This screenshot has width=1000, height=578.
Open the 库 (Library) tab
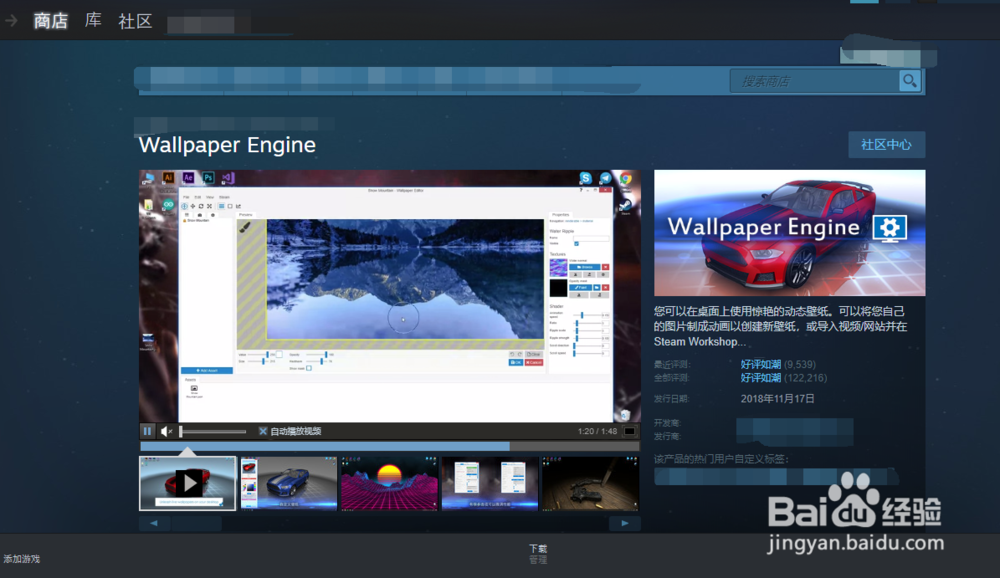point(93,20)
